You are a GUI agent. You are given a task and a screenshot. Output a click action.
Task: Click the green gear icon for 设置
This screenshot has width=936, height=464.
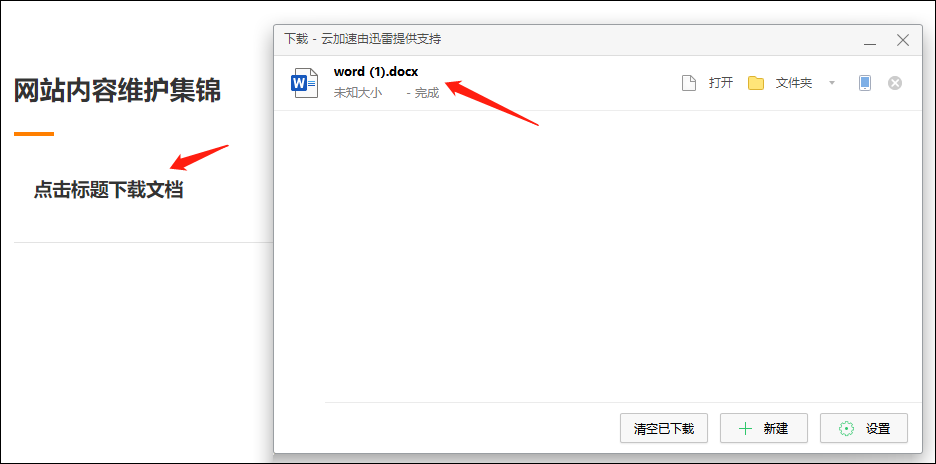[x=846, y=428]
